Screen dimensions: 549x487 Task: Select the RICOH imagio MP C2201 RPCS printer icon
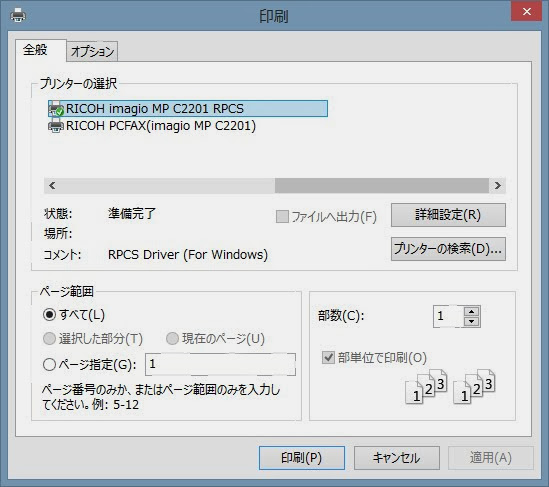[56, 109]
